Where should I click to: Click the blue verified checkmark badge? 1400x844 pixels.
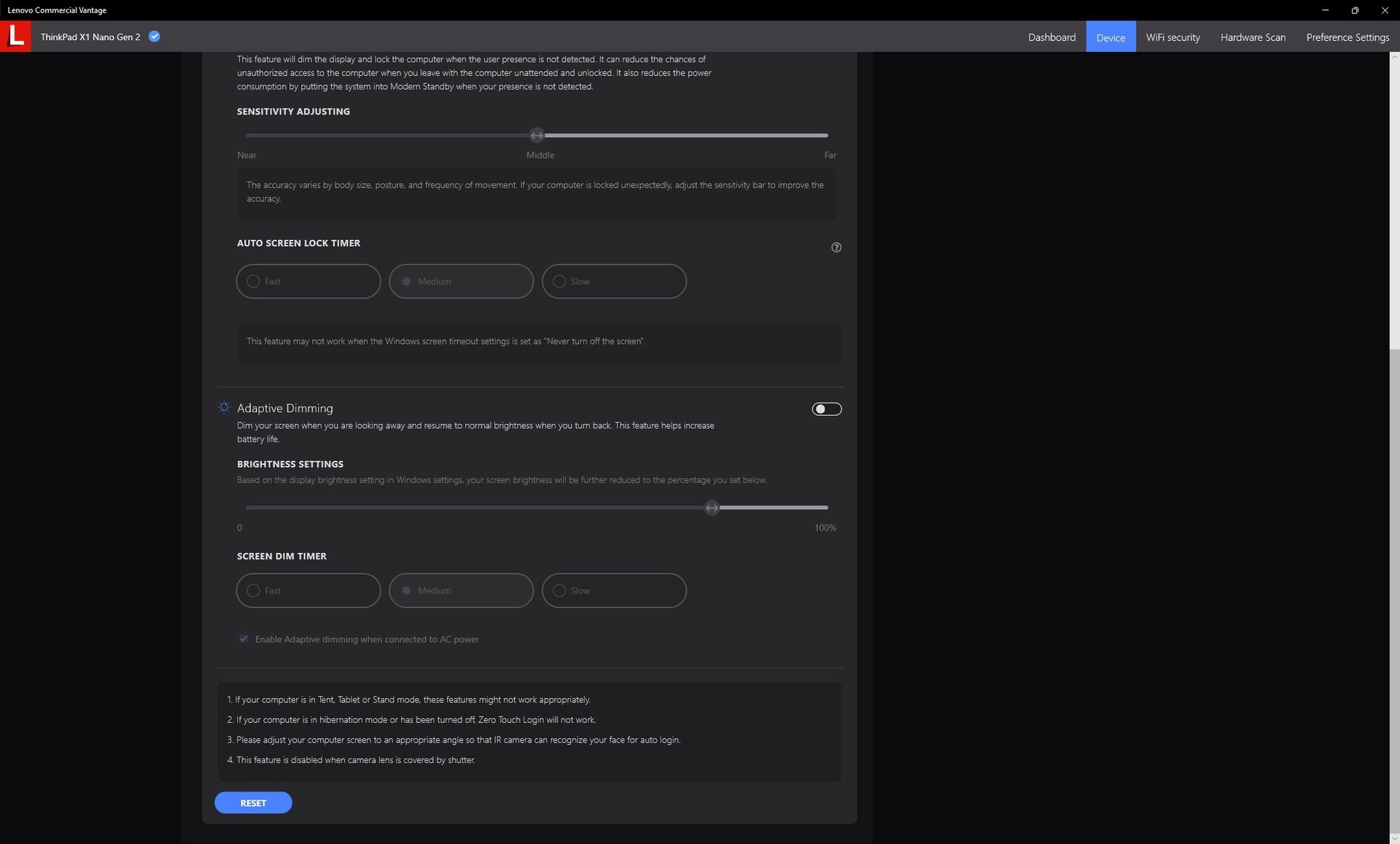coord(155,36)
